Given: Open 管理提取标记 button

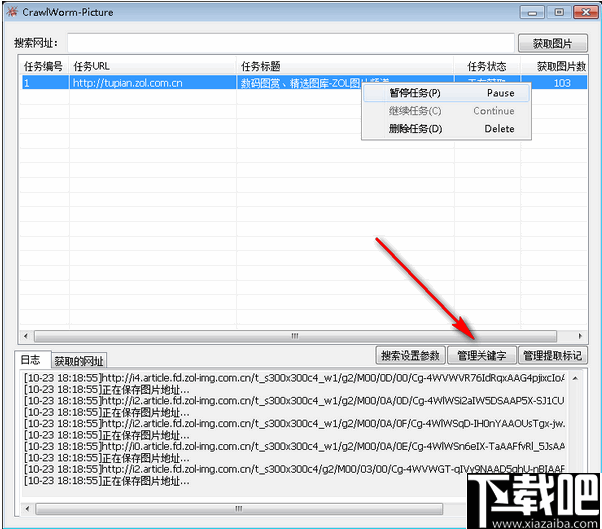Looking at the screenshot, I should coord(552,355).
